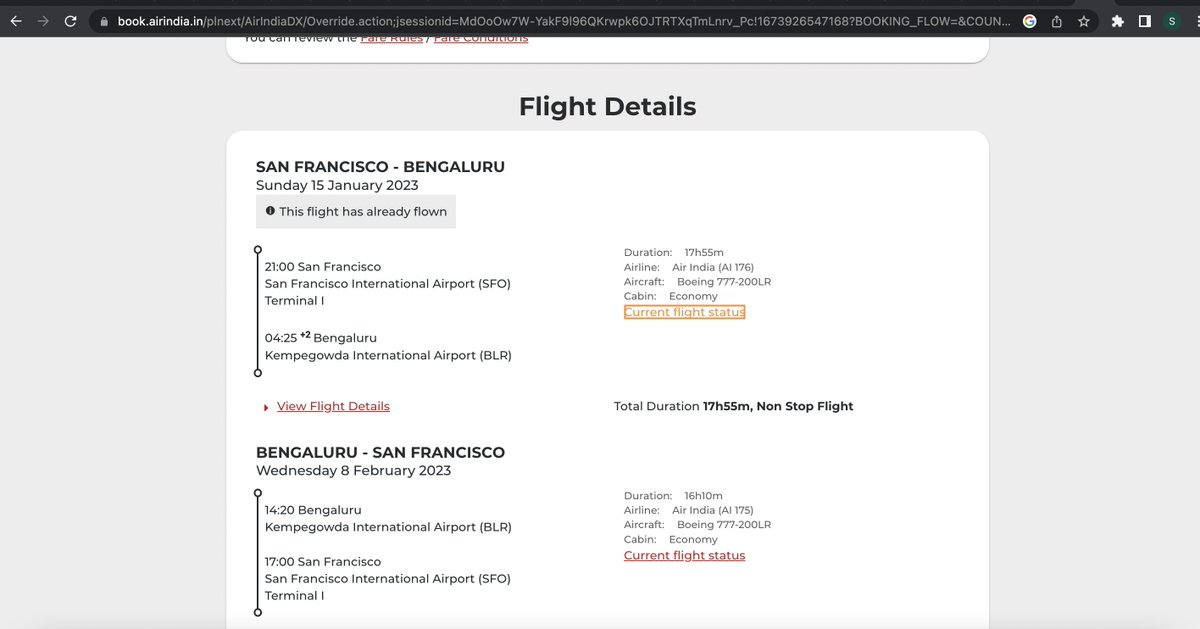View site security info via lock icon

coord(103,21)
